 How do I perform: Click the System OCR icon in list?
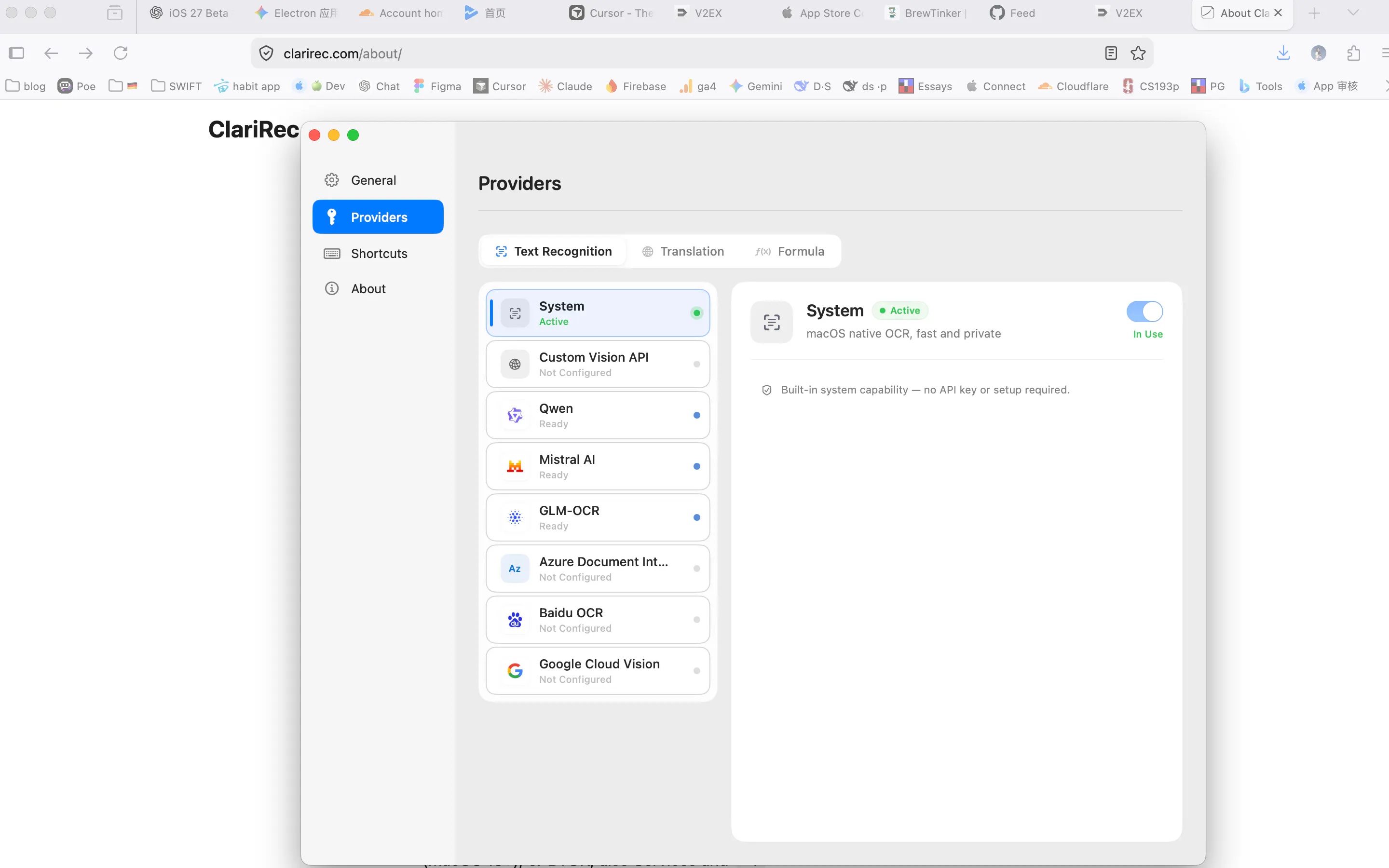[x=515, y=313]
